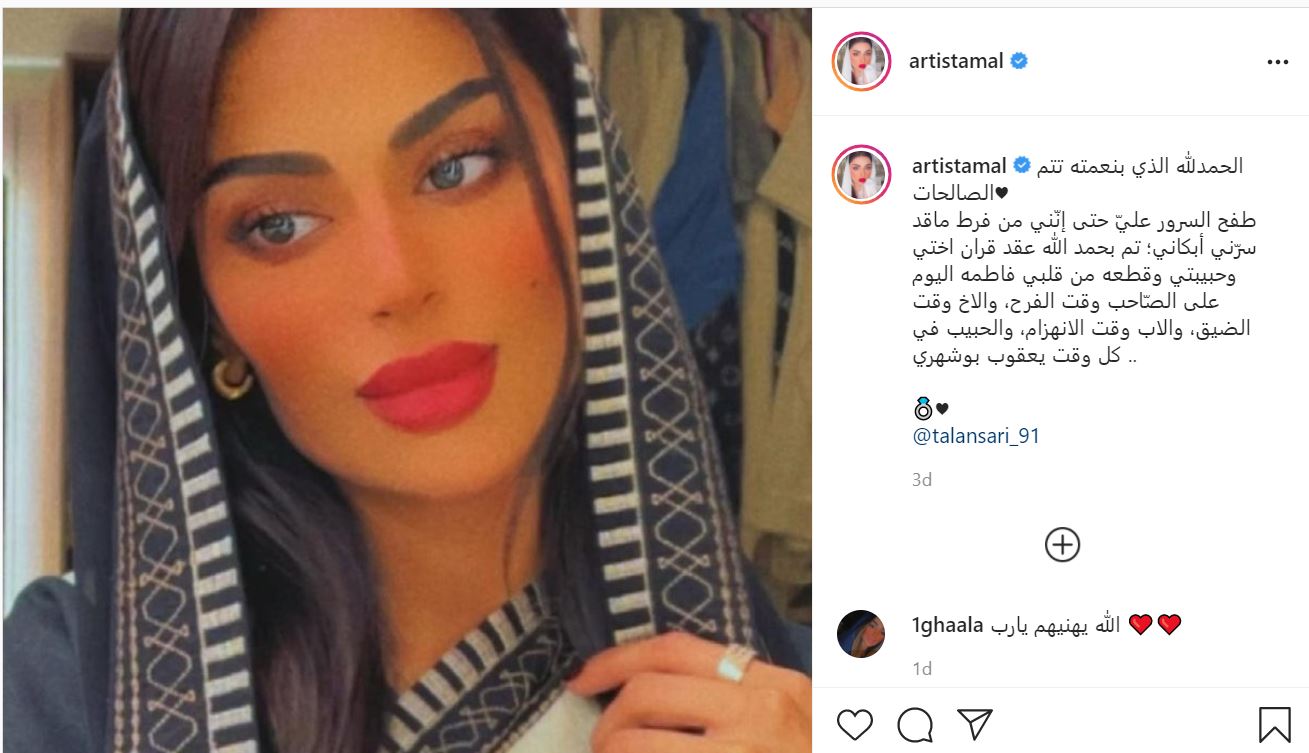Click the main post photo
This screenshot has height=753, width=1309.
(406, 380)
